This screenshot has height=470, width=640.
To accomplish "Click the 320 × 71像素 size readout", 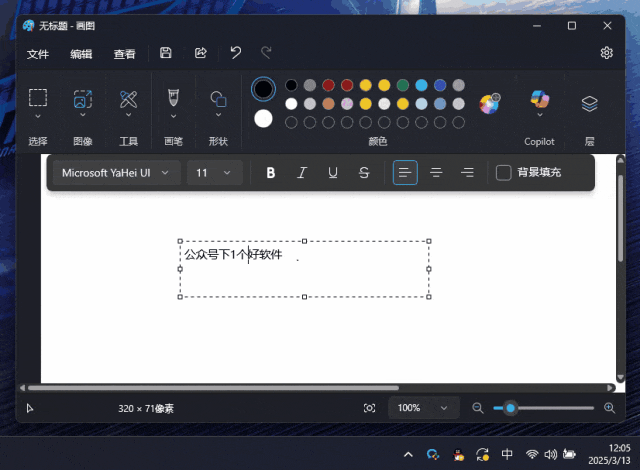I will click(x=146, y=408).
